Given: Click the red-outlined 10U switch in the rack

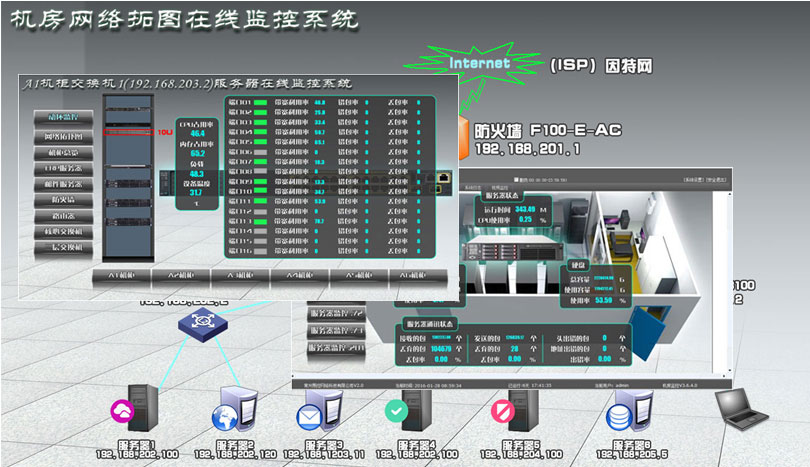Looking at the screenshot, I should click(129, 132).
